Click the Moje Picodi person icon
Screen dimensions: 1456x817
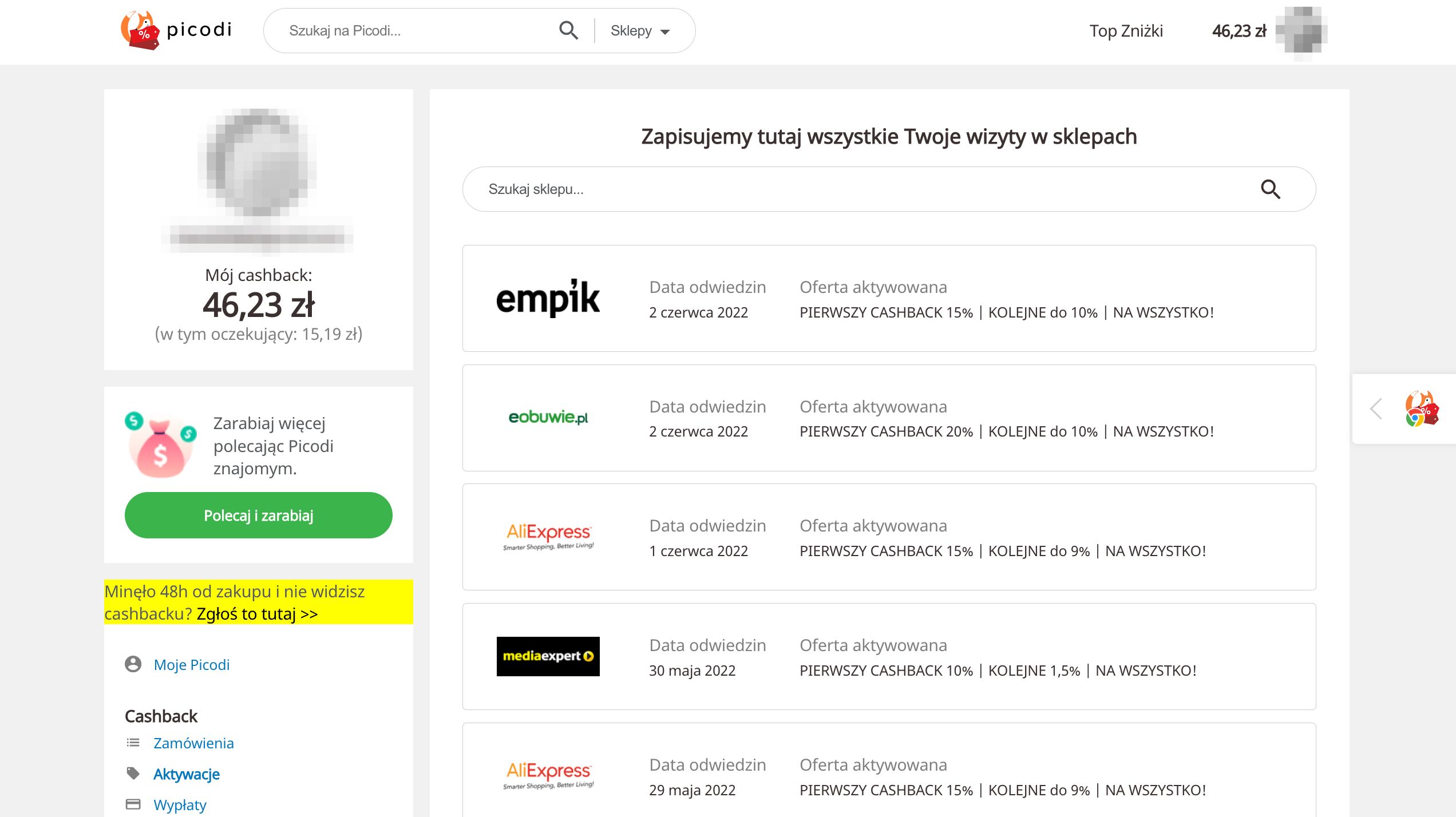click(133, 664)
